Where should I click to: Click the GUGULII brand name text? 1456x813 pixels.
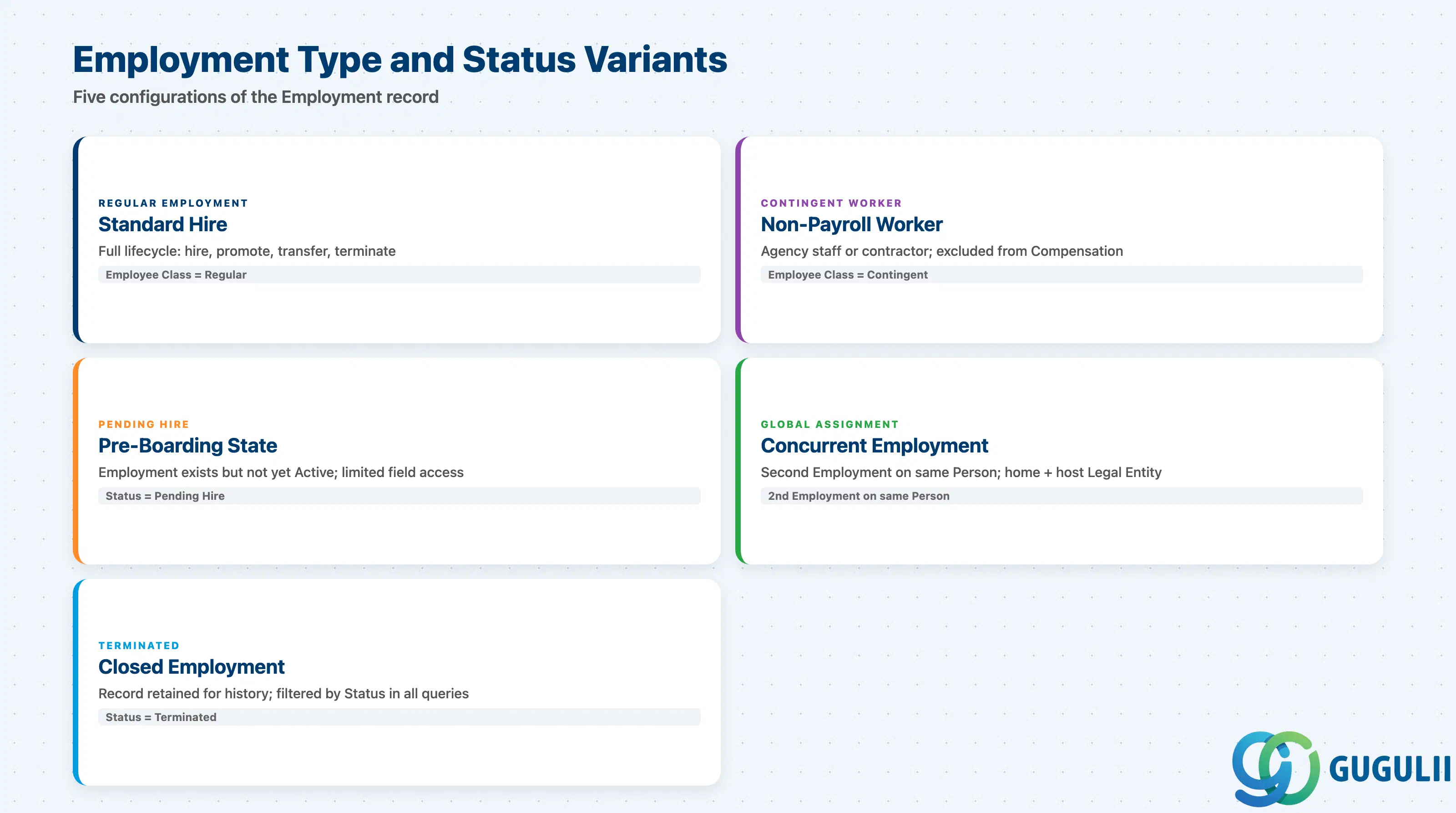tap(1390, 769)
